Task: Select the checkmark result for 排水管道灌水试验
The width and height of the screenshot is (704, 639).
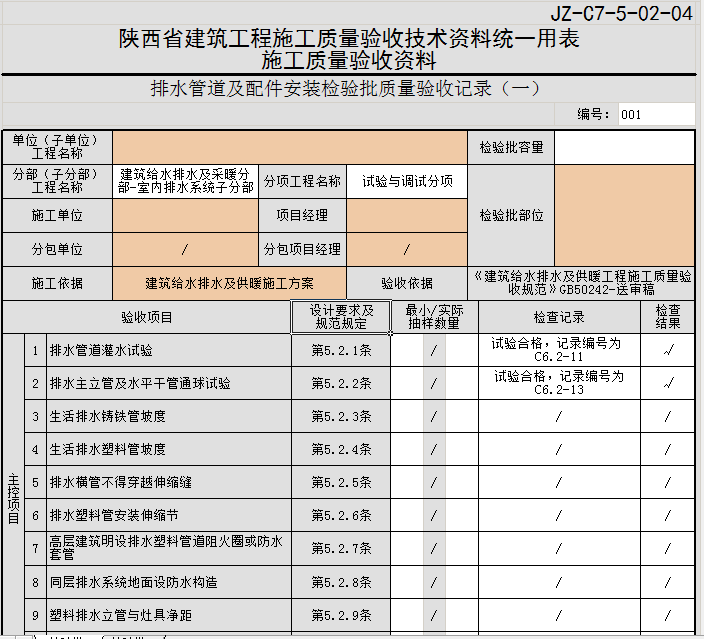Action: (668, 350)
